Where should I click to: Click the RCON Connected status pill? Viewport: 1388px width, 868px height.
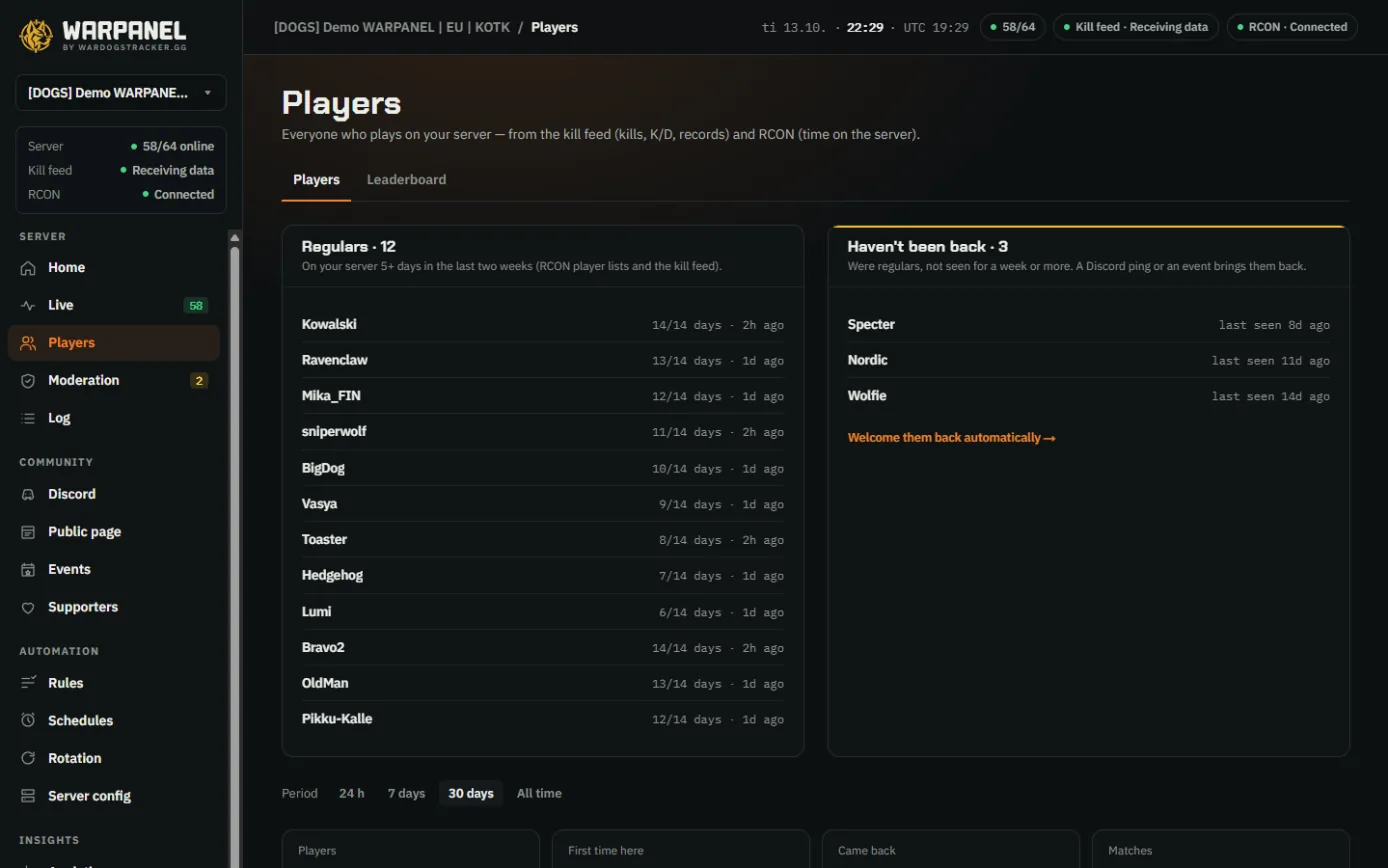point(1292,27)
